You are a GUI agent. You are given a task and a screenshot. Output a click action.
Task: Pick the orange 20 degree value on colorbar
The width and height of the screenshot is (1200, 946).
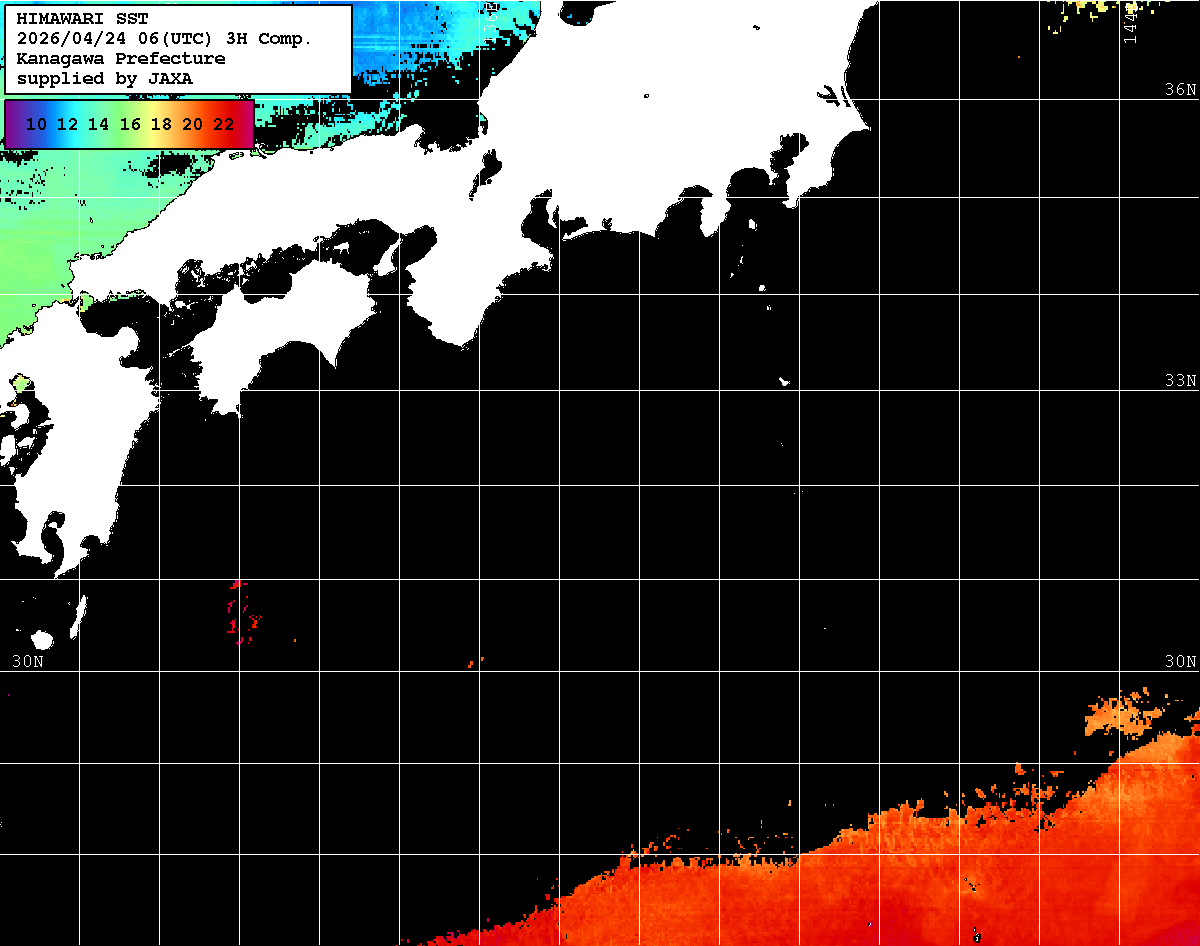pos(192,124)
